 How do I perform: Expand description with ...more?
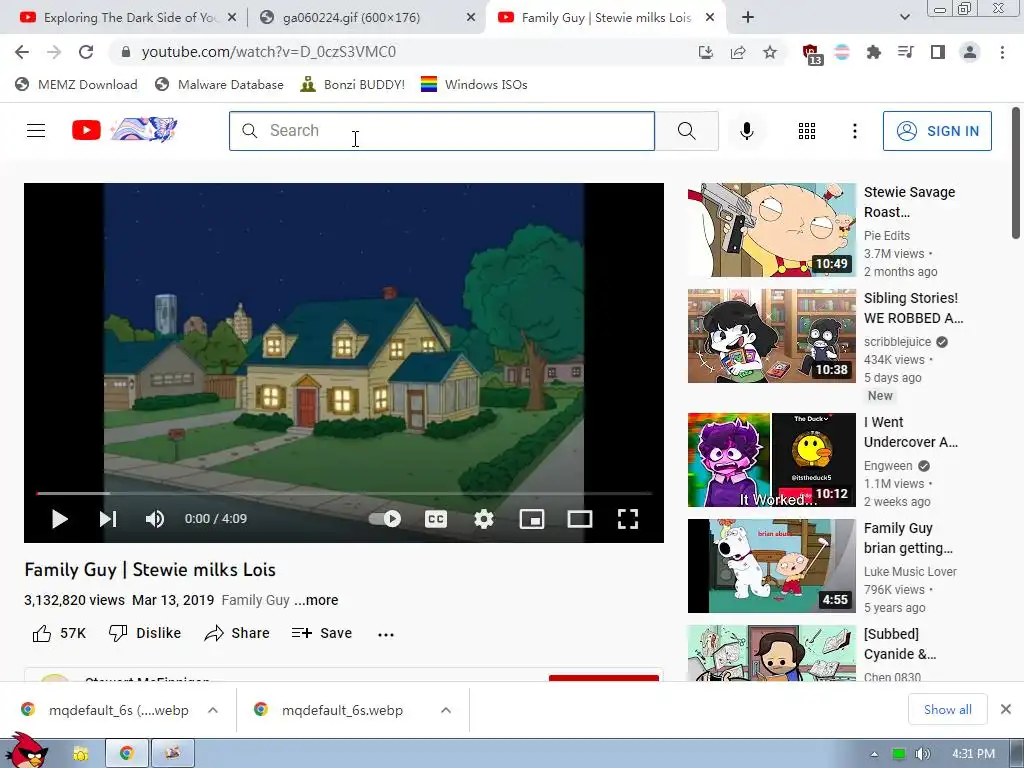316,600
